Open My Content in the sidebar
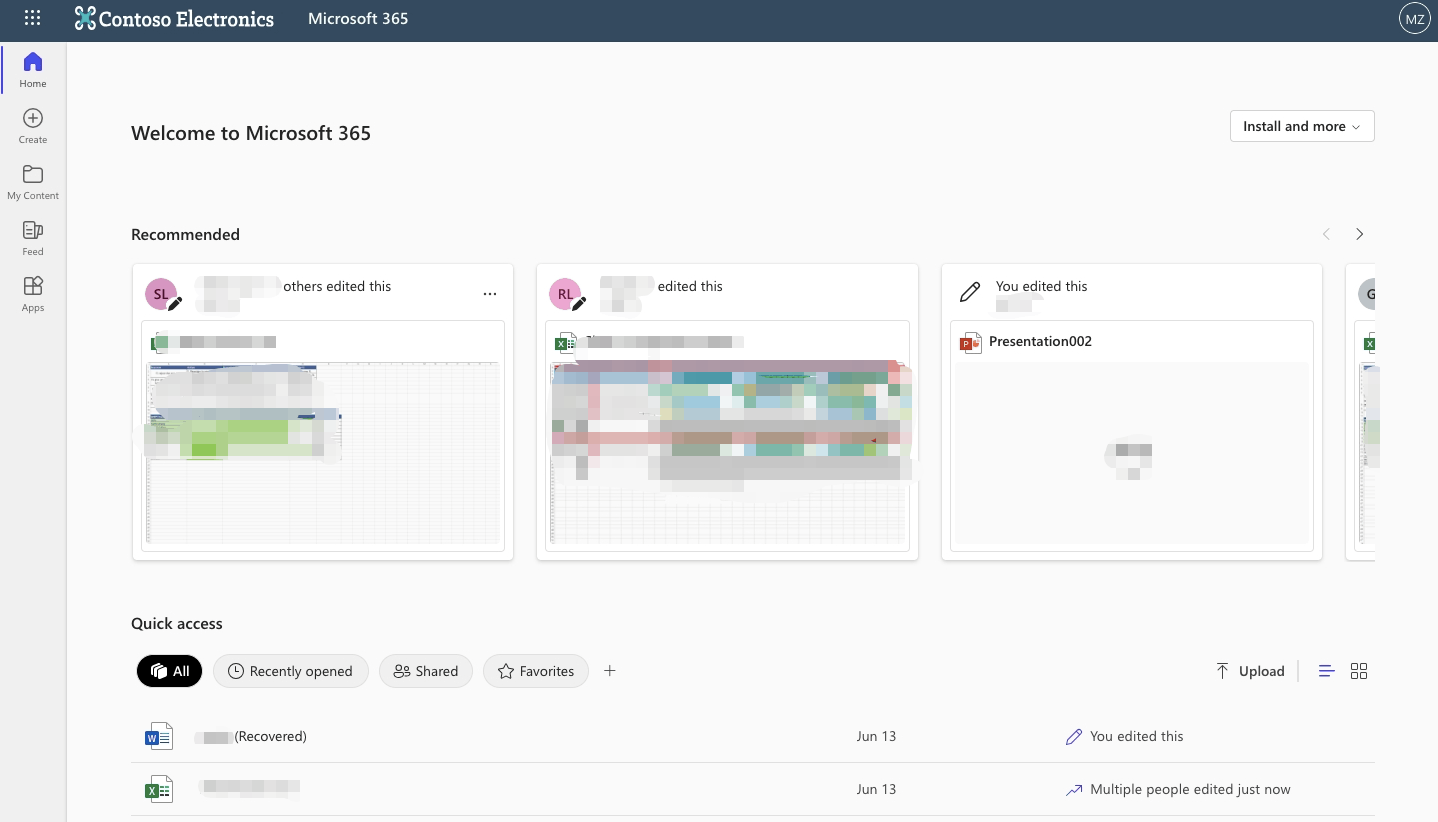 click(33, 182)
